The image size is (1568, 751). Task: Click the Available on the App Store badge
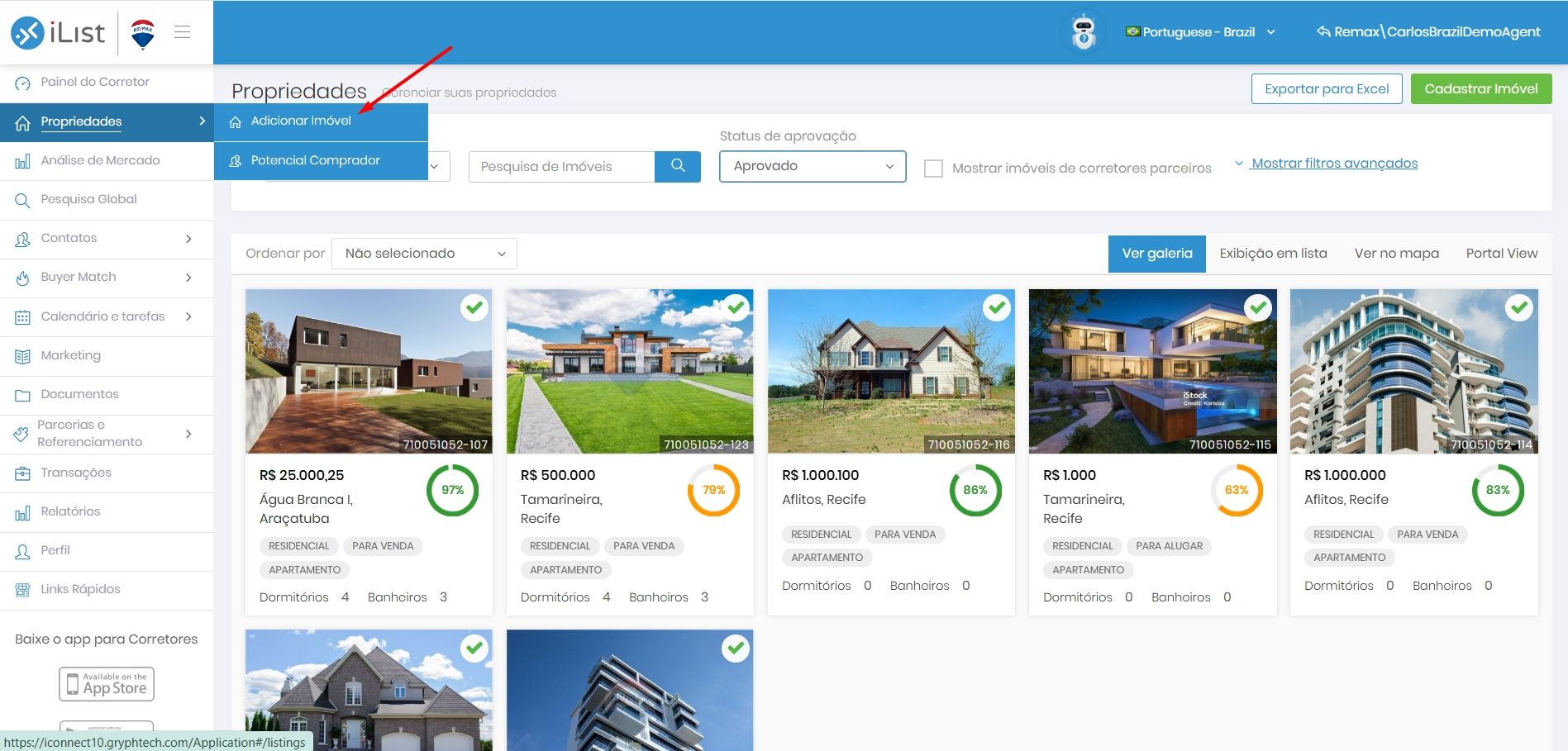coord(107,684)
